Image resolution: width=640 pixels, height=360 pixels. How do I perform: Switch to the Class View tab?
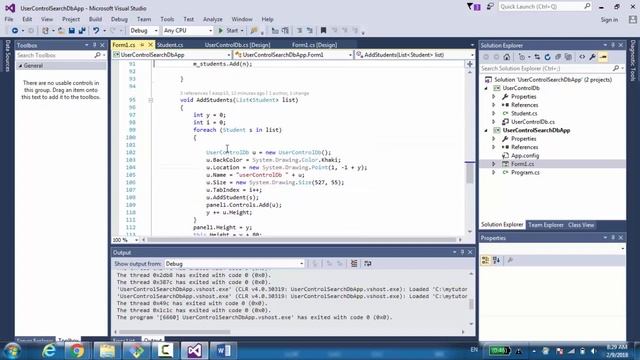[581, 225]
